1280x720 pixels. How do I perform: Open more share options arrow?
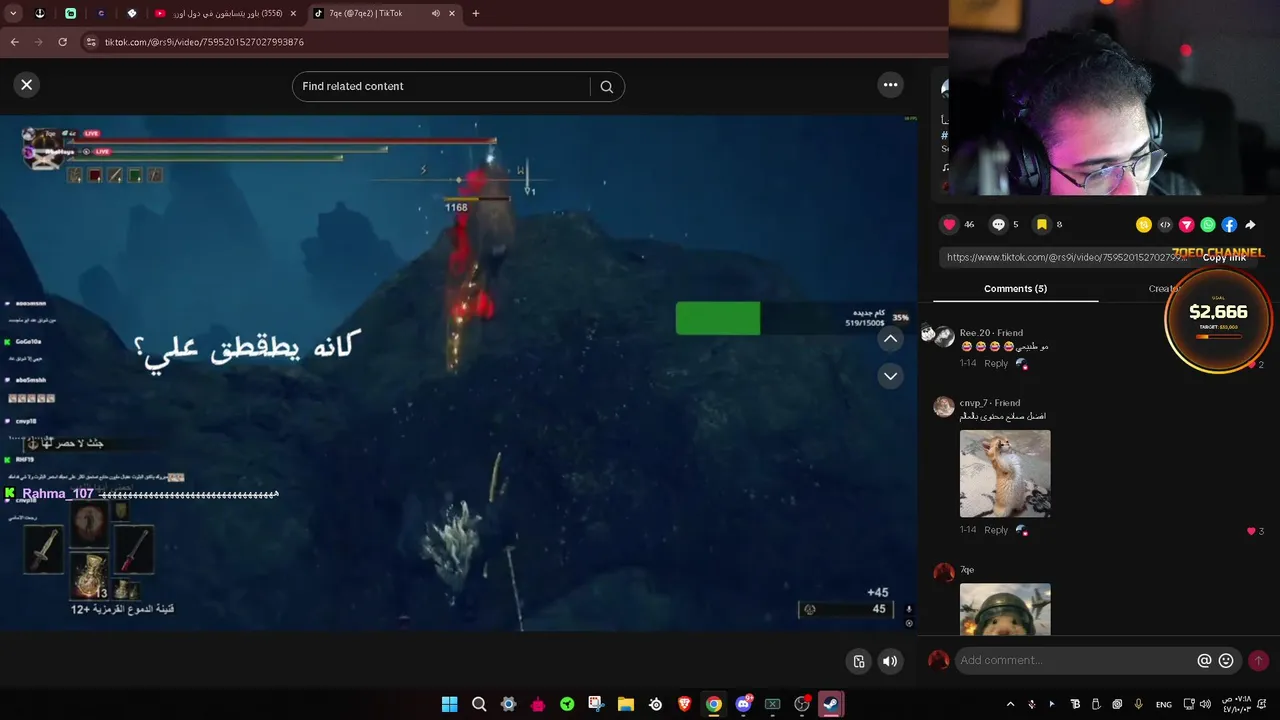(x=1250, y=225)
